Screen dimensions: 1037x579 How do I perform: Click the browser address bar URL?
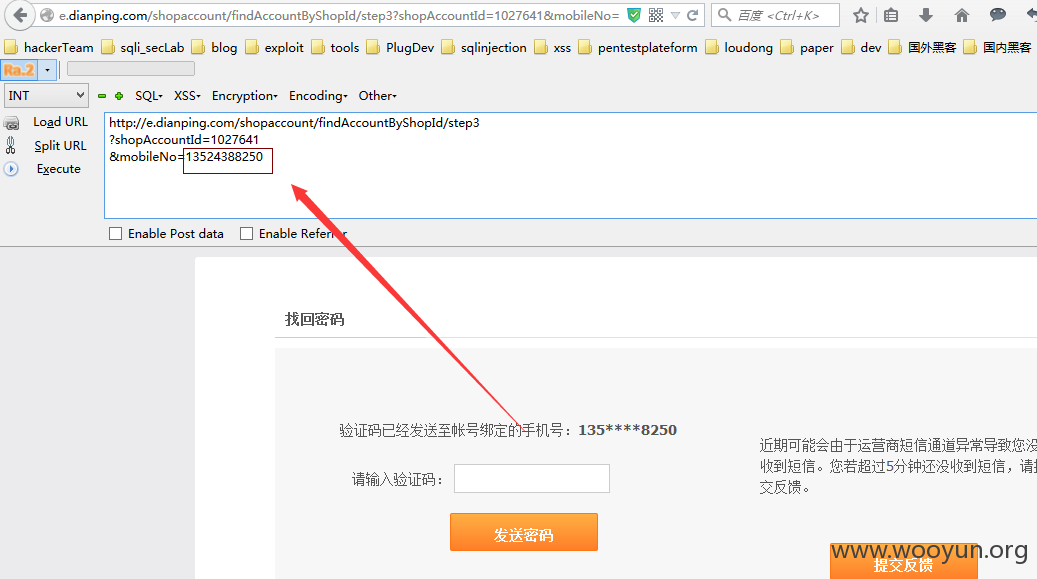(339, 15)
